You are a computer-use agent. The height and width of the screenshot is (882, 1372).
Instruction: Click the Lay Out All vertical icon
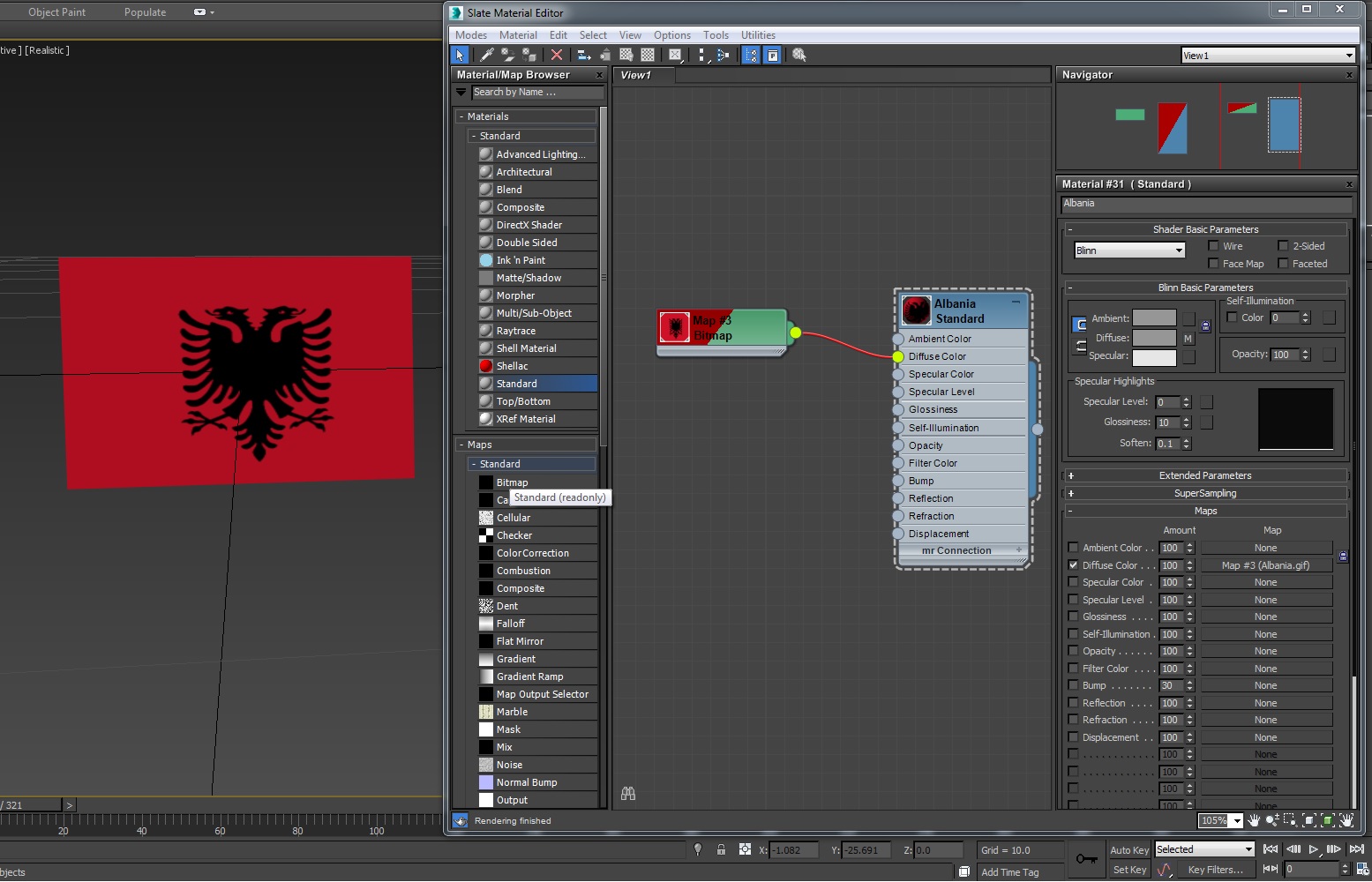(x=702, y=55)
